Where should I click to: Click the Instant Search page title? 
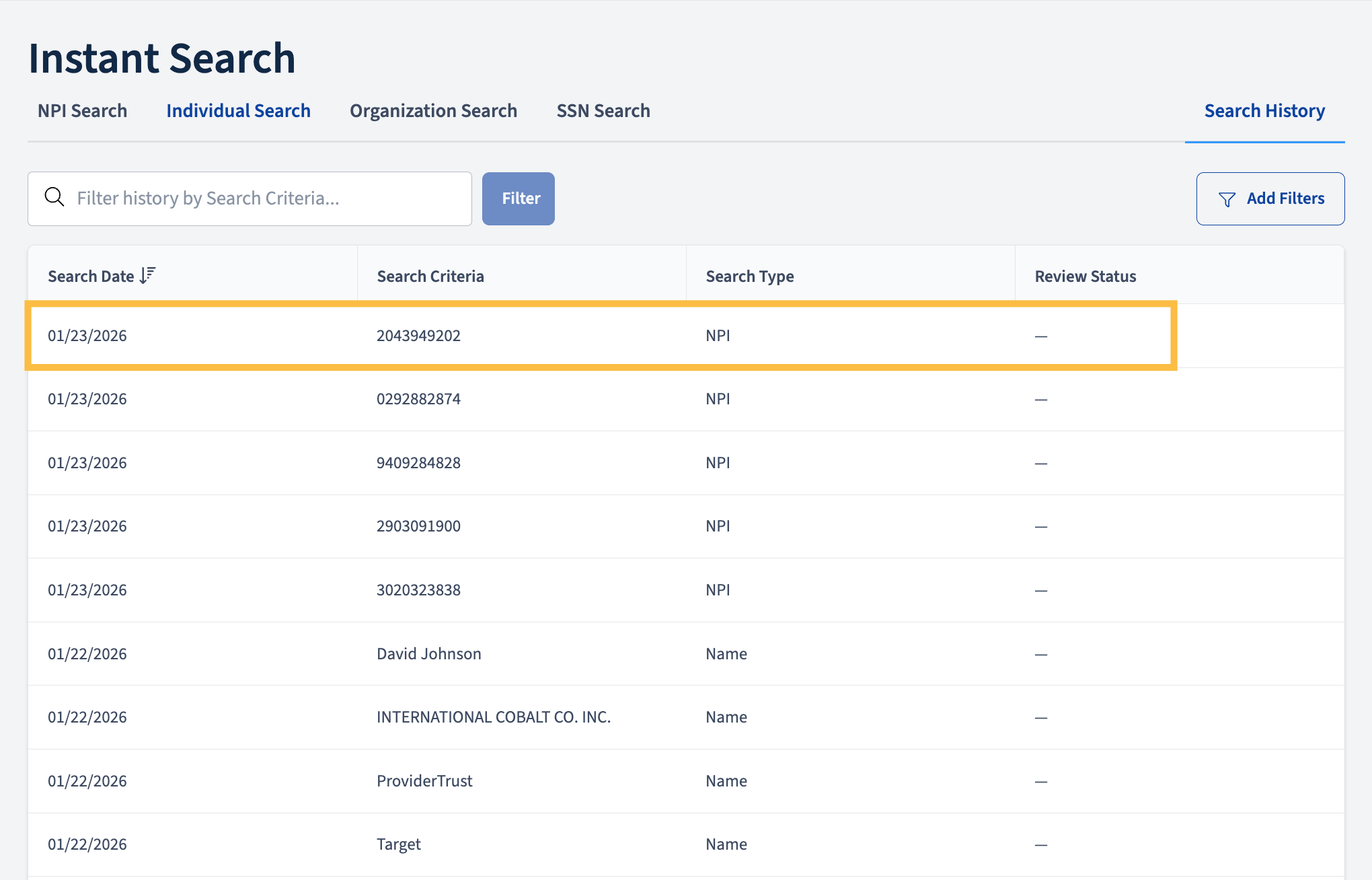pos(162,58)
